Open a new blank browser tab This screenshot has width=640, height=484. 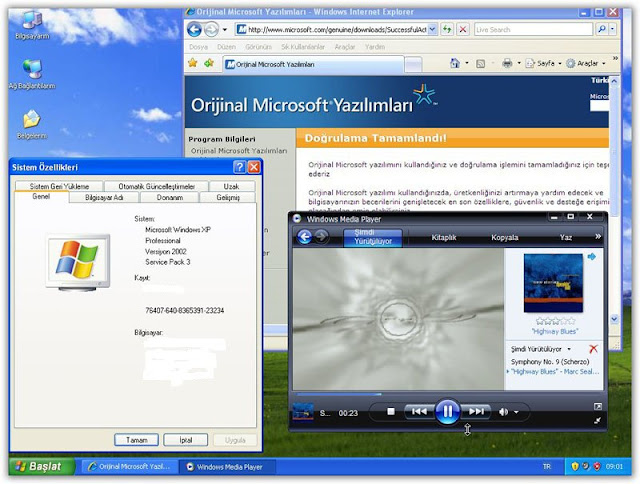[413, 64]
